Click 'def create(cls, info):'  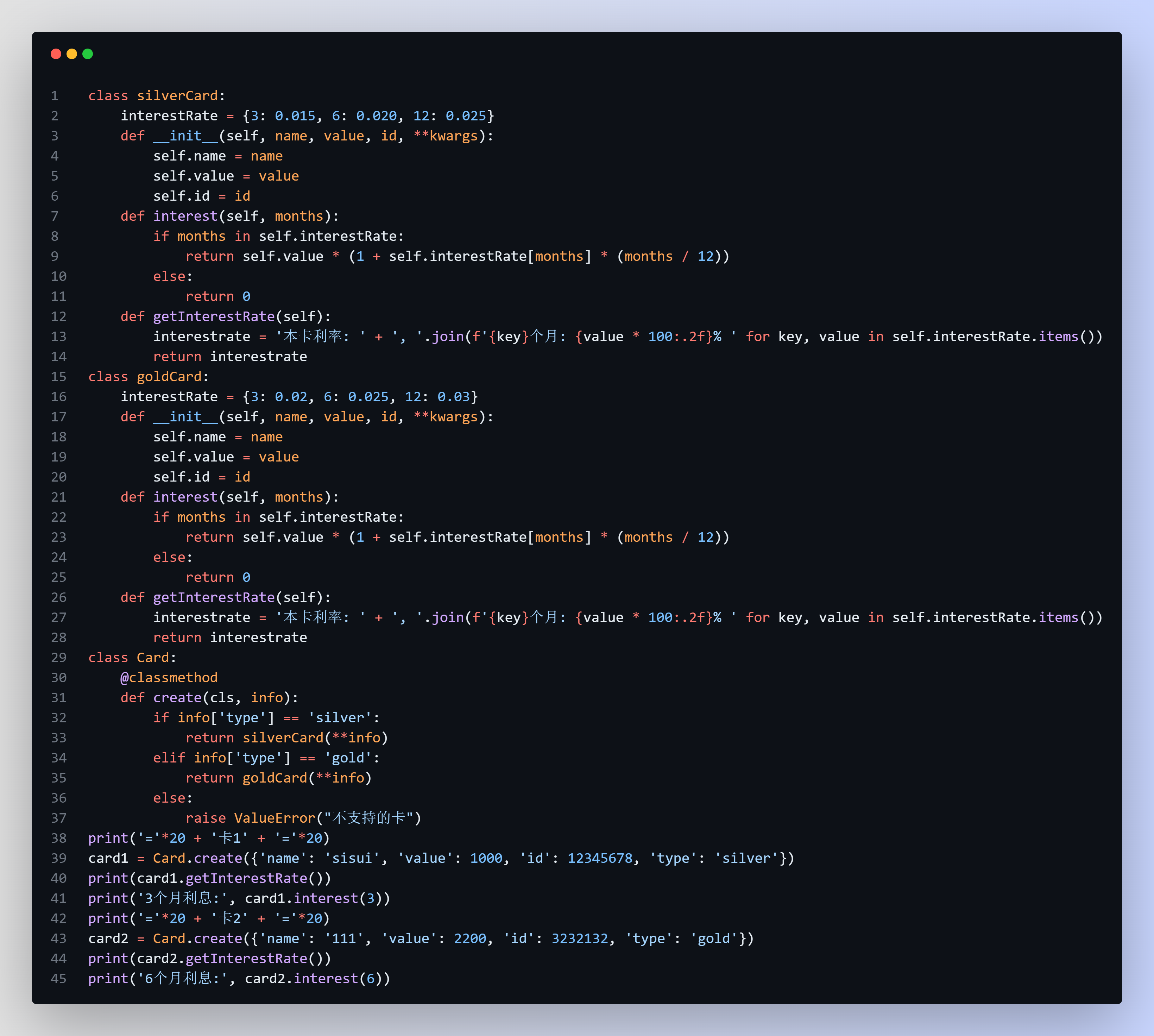[x=209, y=698]
